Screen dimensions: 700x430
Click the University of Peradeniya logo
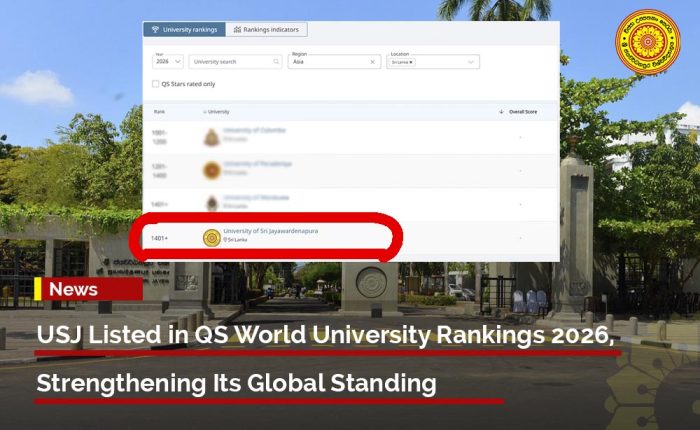pyautogui.click(x=211, y=170)
